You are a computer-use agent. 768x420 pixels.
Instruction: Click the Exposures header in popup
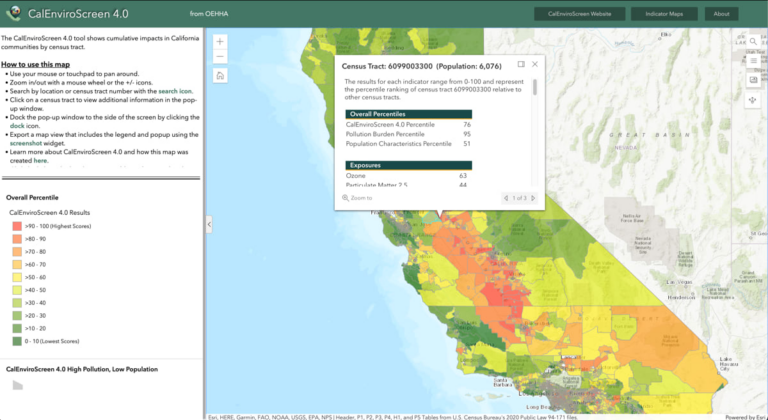(x=408, y=165)
